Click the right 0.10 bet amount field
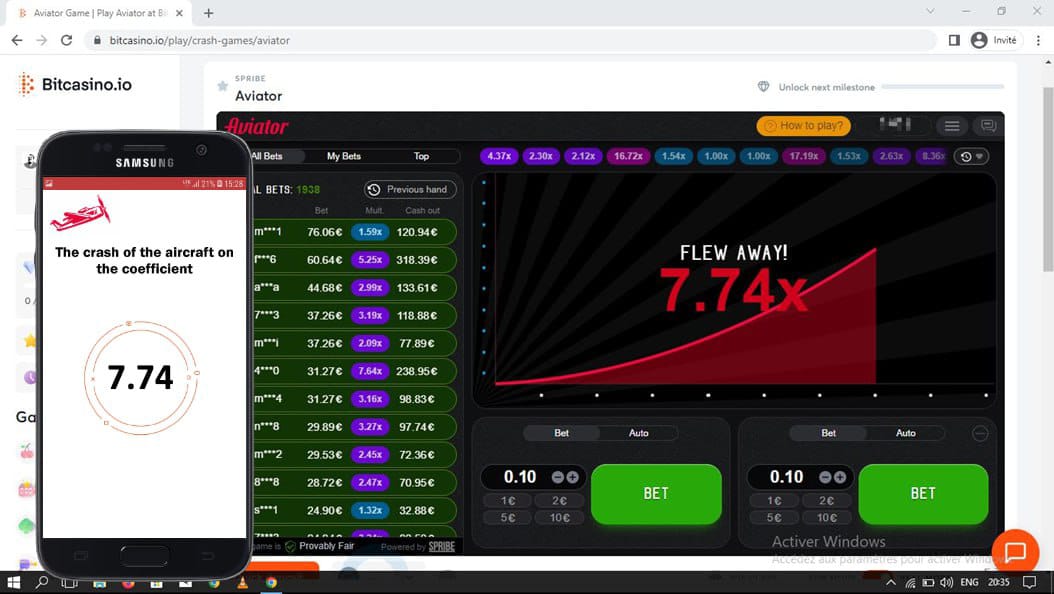The height and width of the screenshot is (594, 1054). [x=786, y=477]
